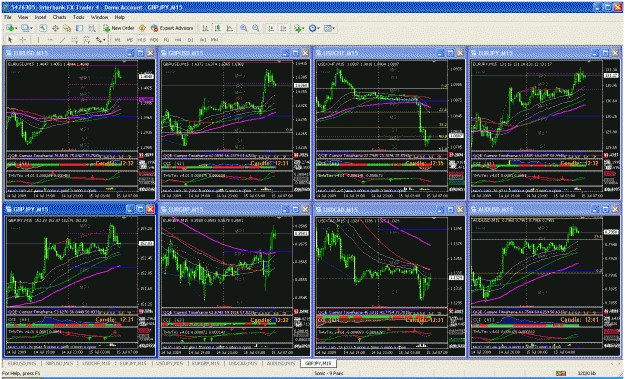Open the Help menu
This screenshot has height=379, width=625.
click(120, 18)
